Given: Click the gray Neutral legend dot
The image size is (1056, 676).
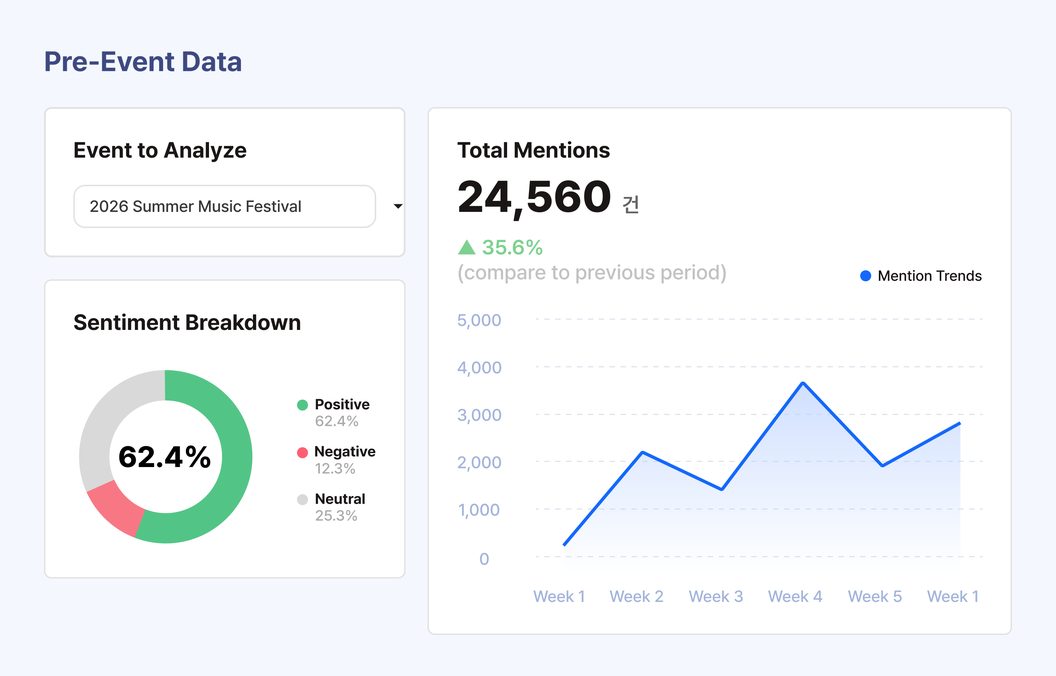Looking at the screenshot, I should 302,500.
